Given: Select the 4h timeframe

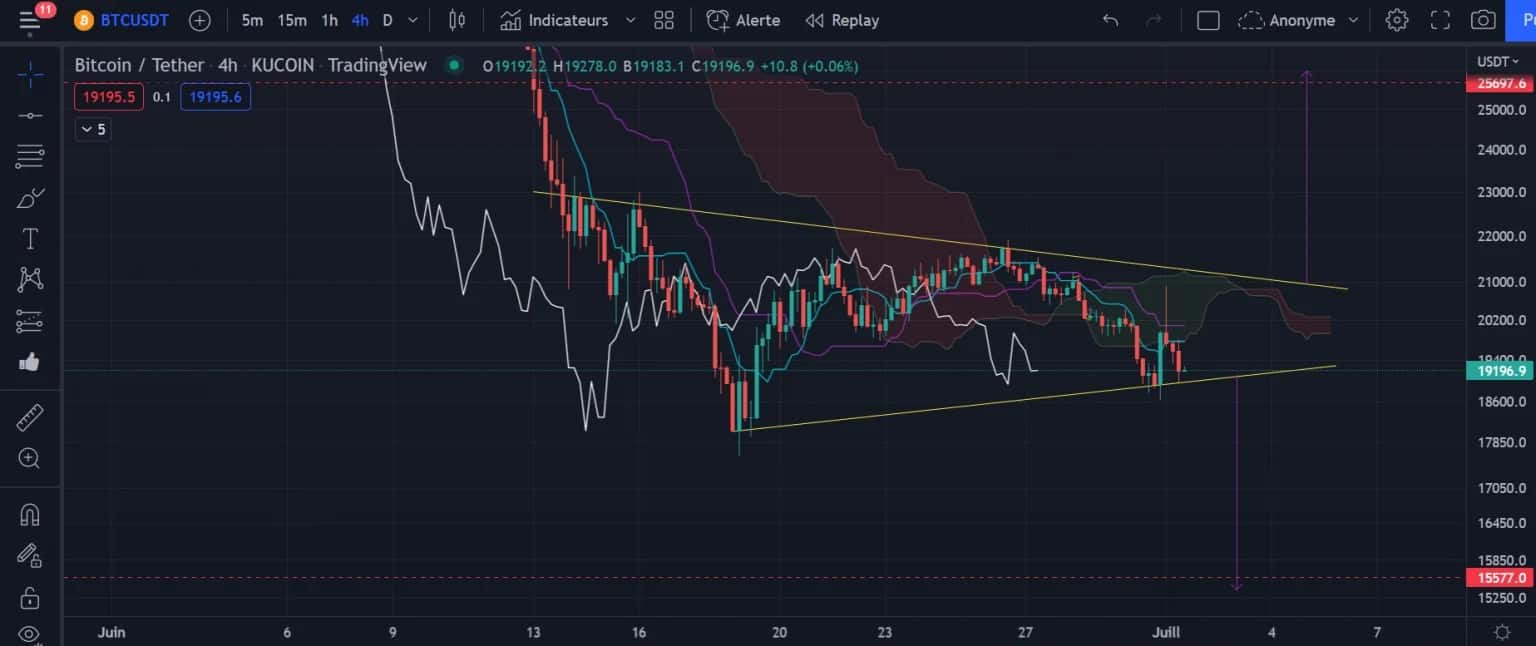Looking at the screenshot, I should tap(360, 20).
